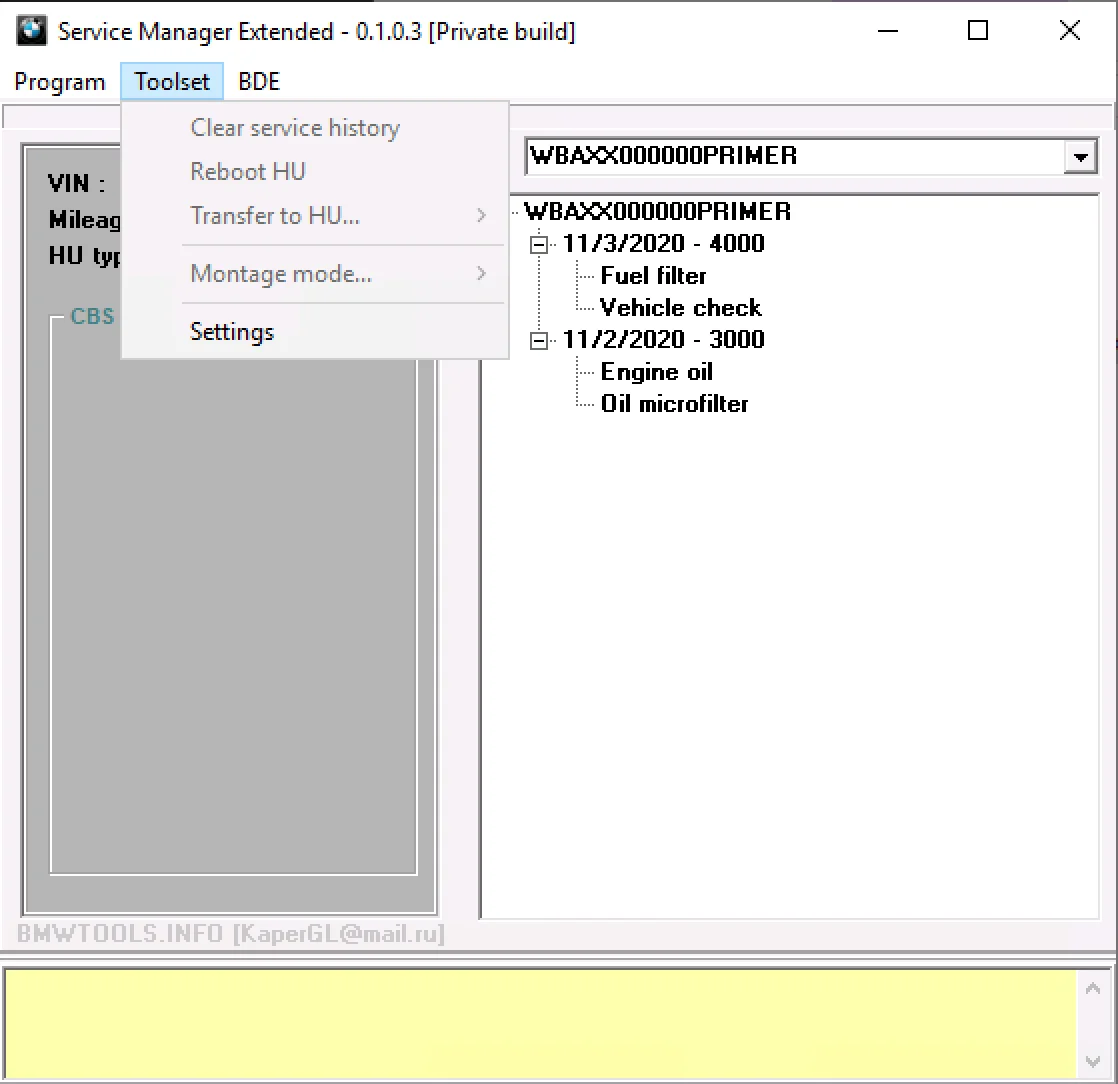Open the VIN combo box dropdown arrow
The image size is (1118, 1084).
click(x=1080, y=157)
